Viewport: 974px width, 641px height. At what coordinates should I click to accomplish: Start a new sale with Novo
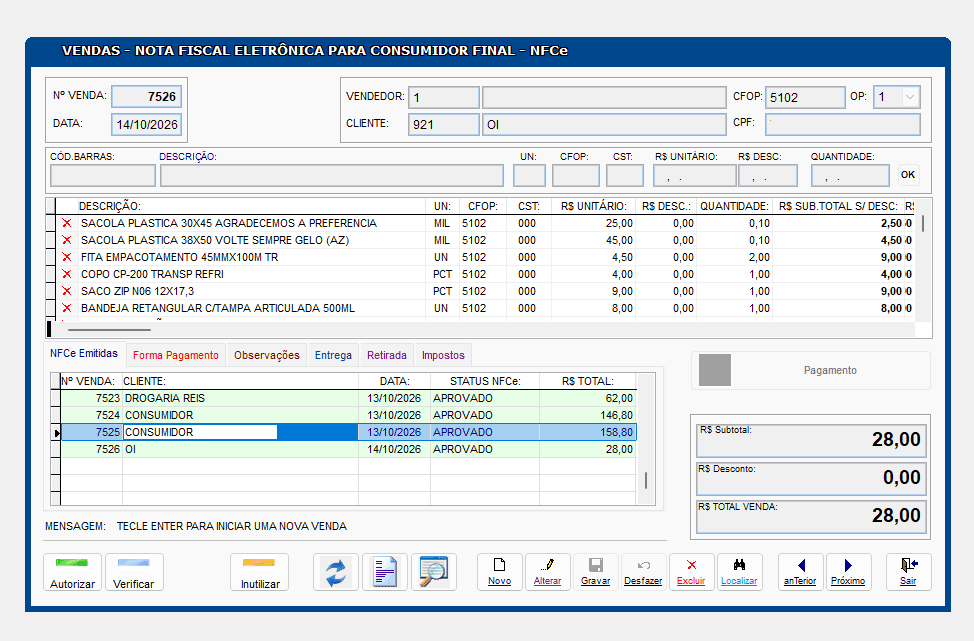click(x=499, y=572)
